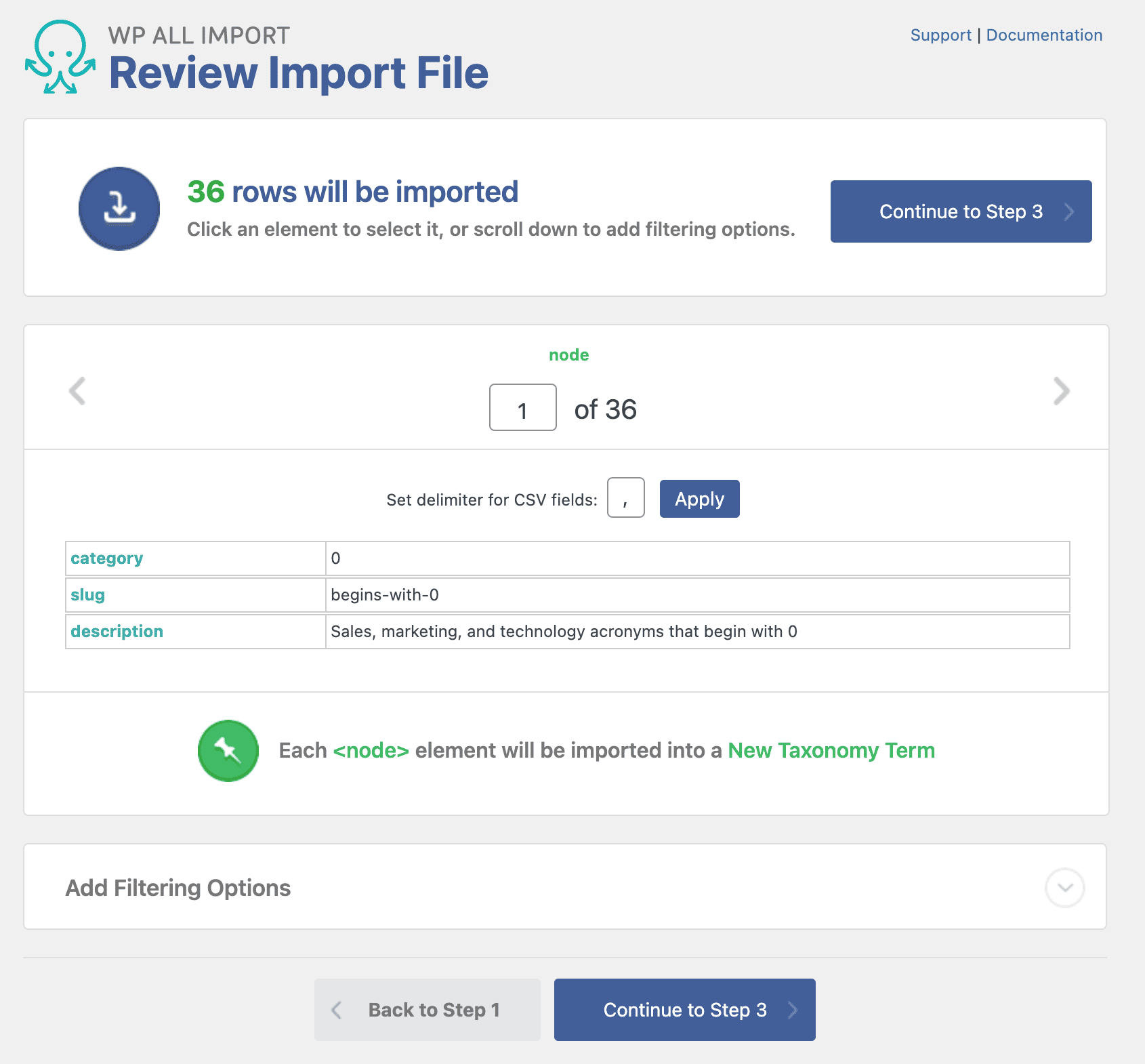
Task: Go back with Back to Step 1
Action: click(427, 1010)
